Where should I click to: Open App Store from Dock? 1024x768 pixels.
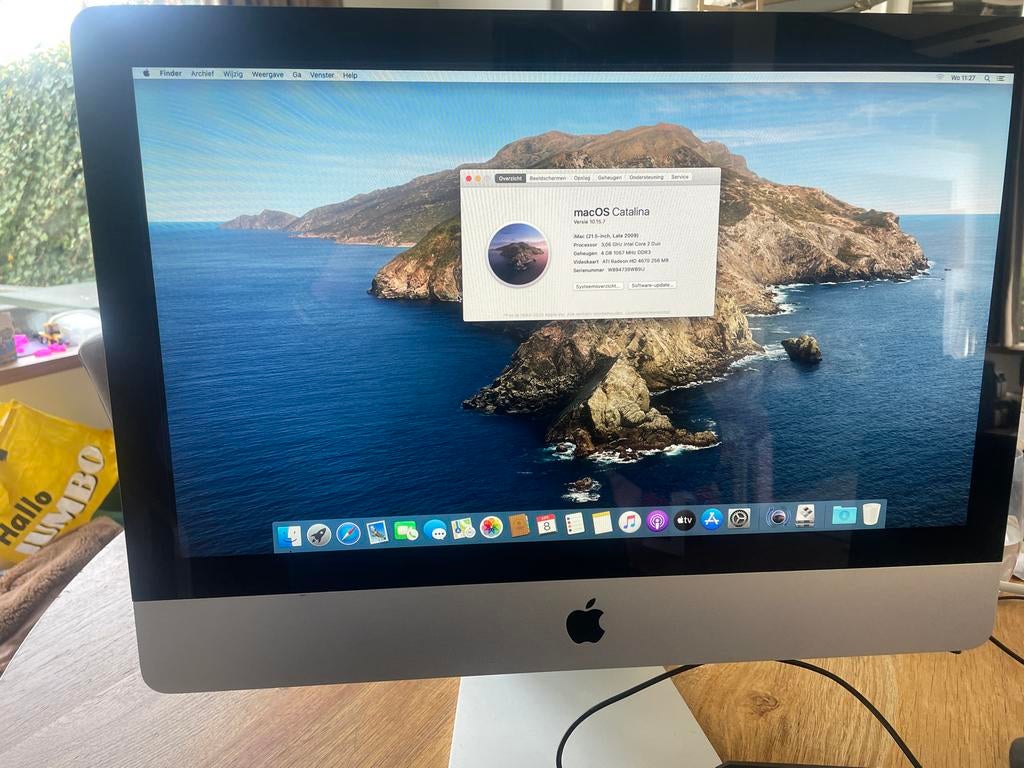(712, 519)
